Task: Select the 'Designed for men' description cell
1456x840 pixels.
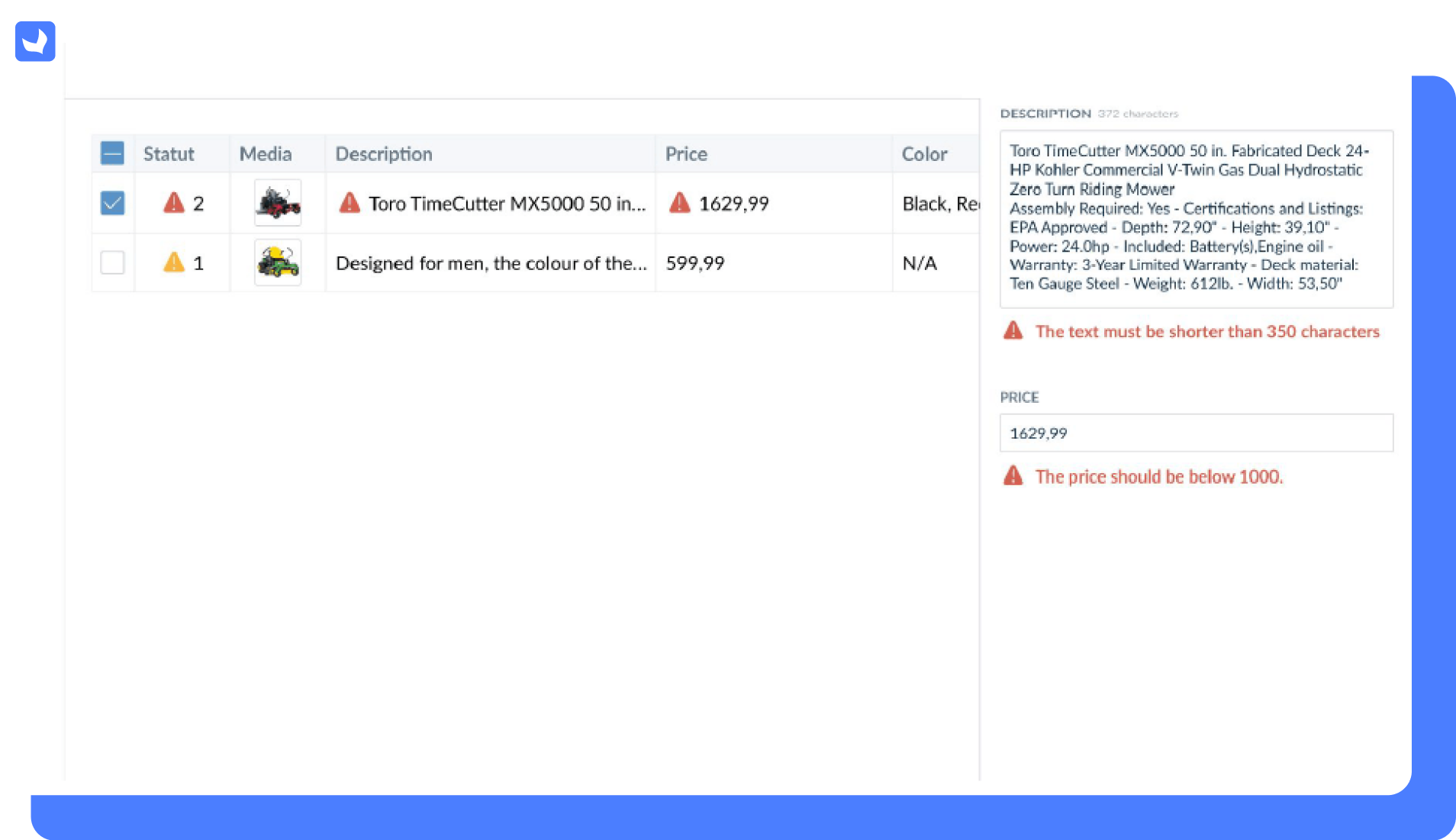Action: pyautogui.click(x=491, y=263)
